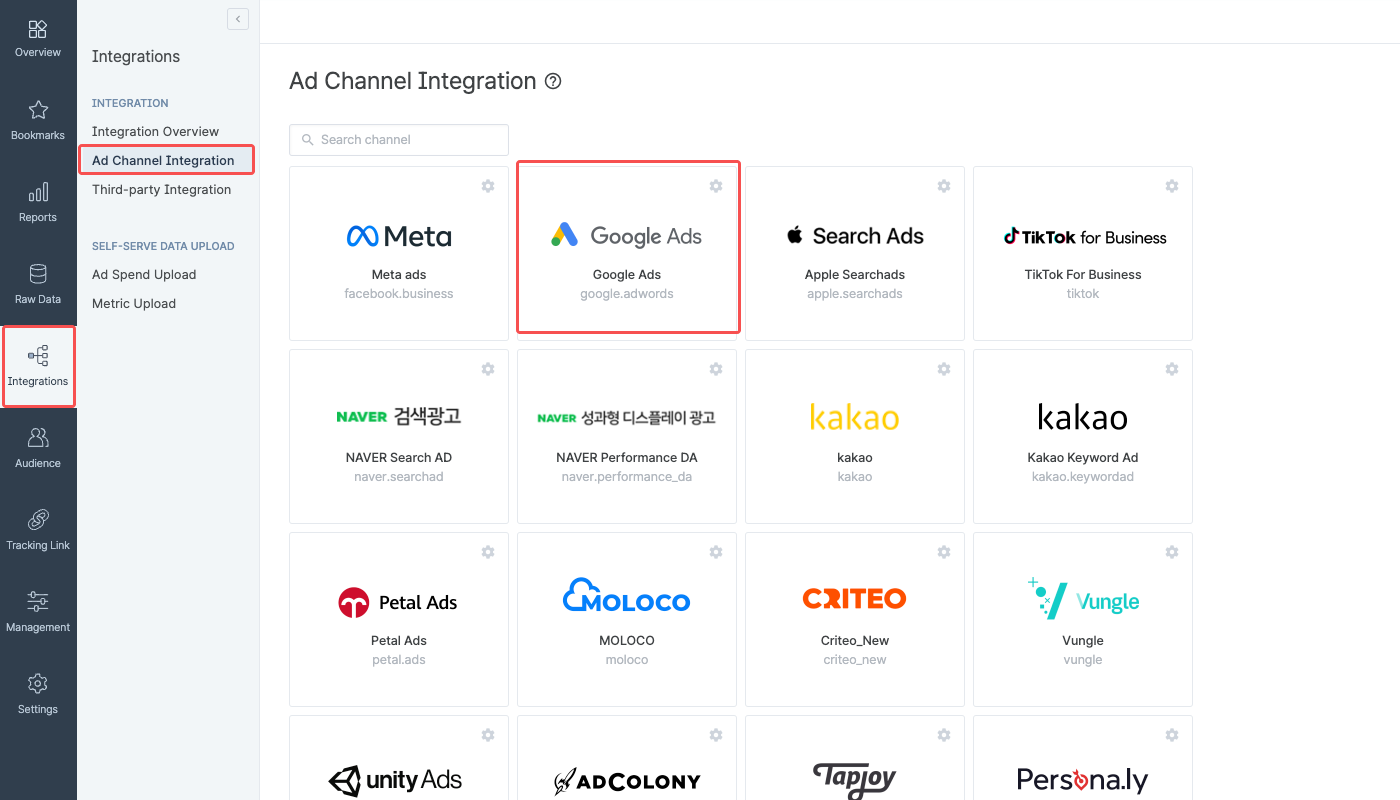Select the Vungle channel logo
Image resolution: width=1400 pixels, height=800 pixels.
point(1084,598)
